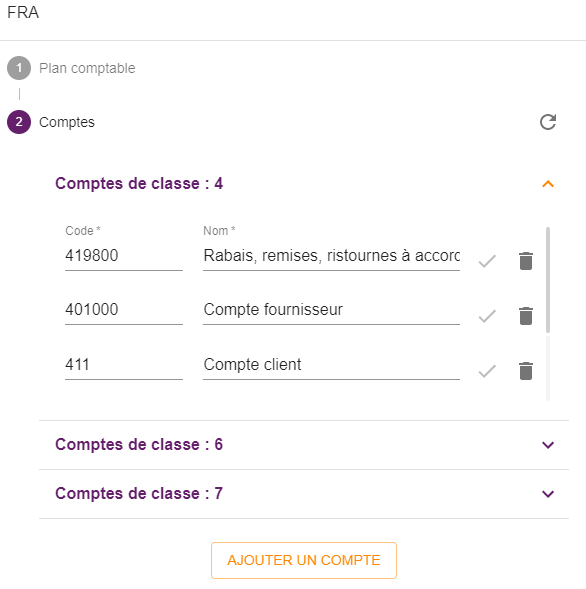The width and height of the screenshot is (586, 589).
Task: Expand Comptes de classe 7 chevron
Action: coord(548,494)
